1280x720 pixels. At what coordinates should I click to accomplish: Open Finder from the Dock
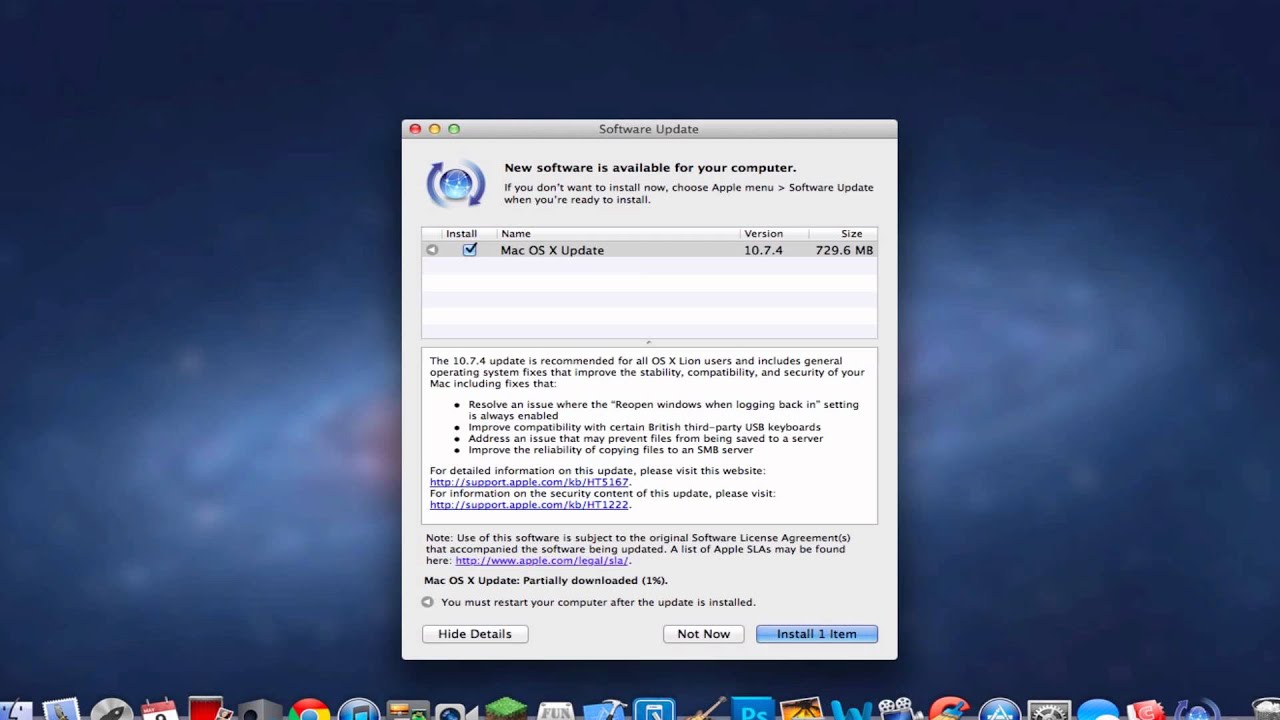pyautogui.click(x=16, y=708)
